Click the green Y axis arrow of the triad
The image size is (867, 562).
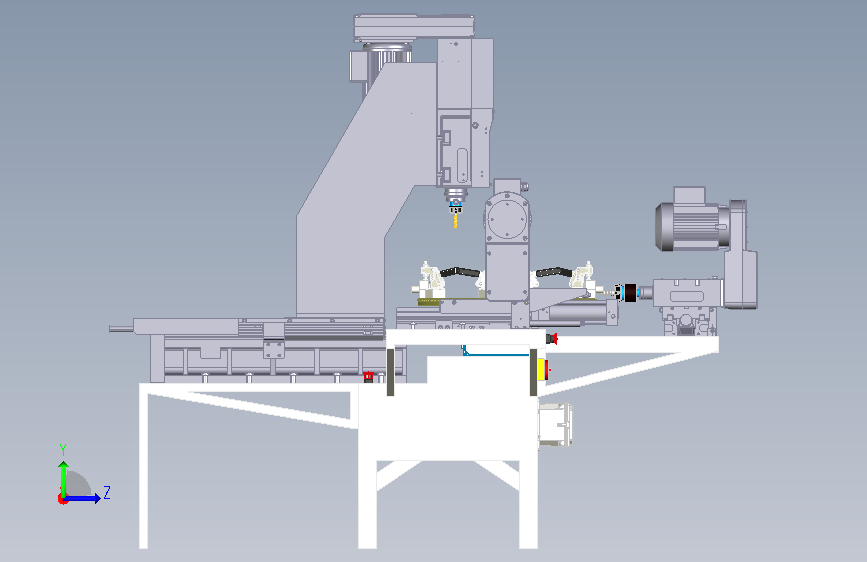point(64,478)
